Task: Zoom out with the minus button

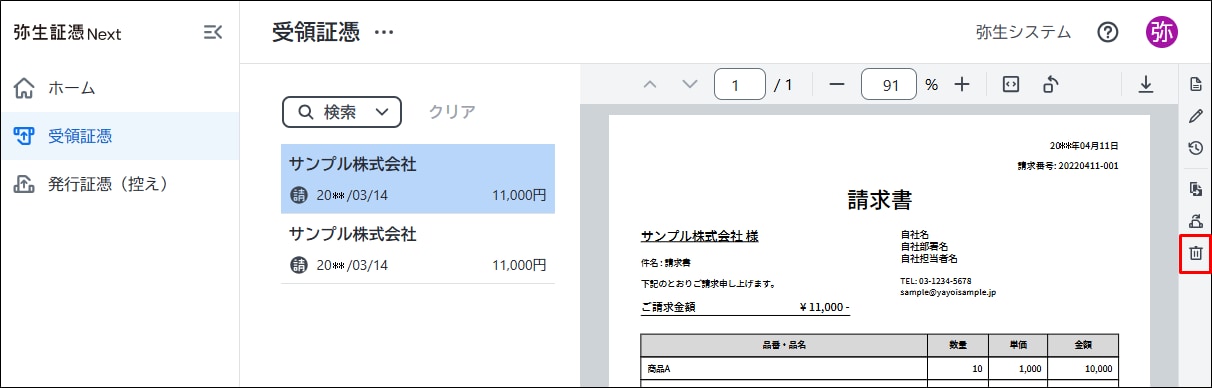Action: (837, 85)
